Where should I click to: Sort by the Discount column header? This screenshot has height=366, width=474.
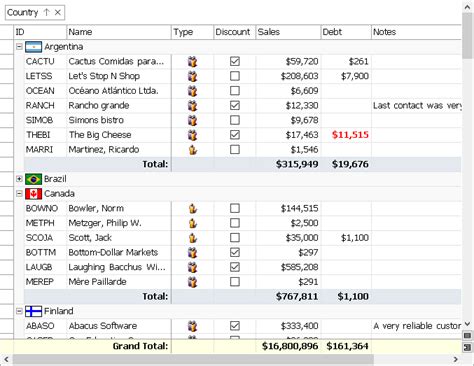tap(235, 32)
